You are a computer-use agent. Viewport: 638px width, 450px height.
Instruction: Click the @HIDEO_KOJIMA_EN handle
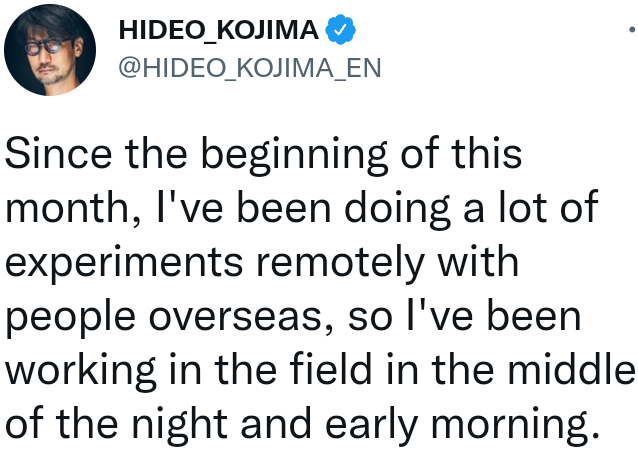250,68
